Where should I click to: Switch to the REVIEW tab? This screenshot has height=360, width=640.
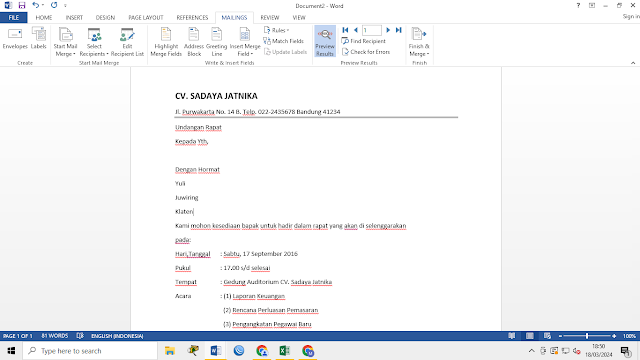point(270,18)
